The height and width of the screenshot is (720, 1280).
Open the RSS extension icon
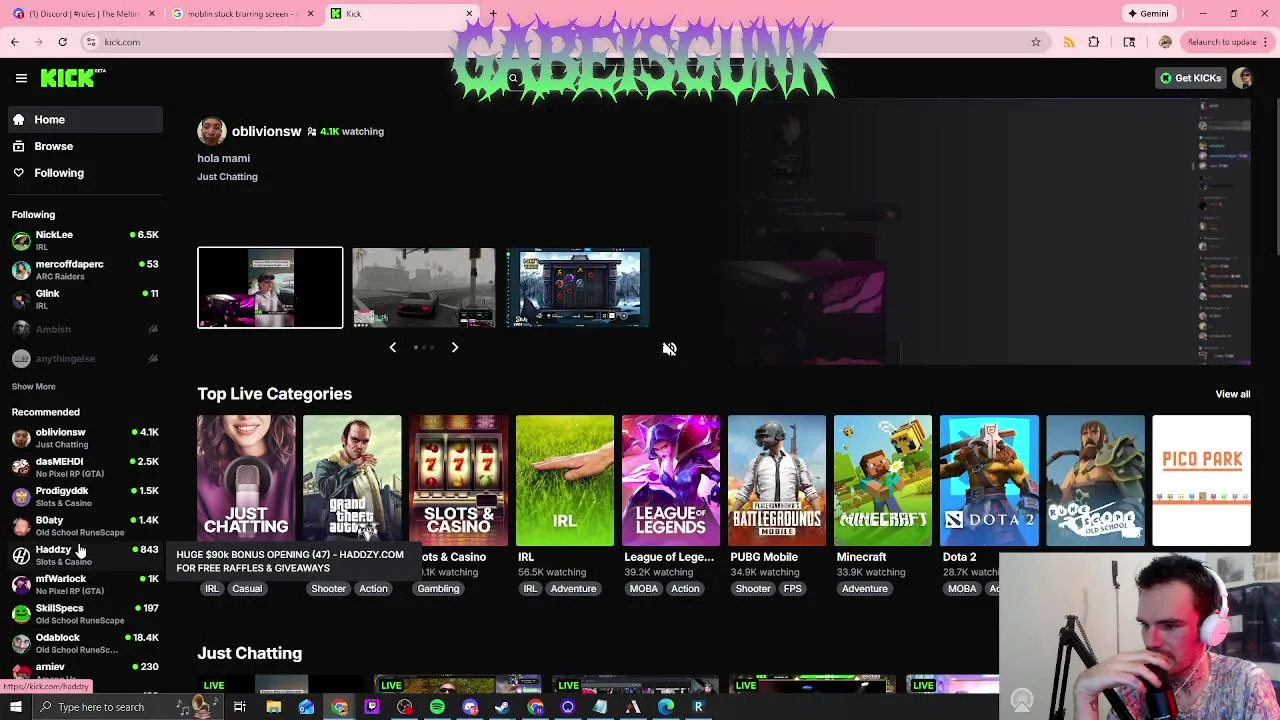click(x=1069, y=42)
